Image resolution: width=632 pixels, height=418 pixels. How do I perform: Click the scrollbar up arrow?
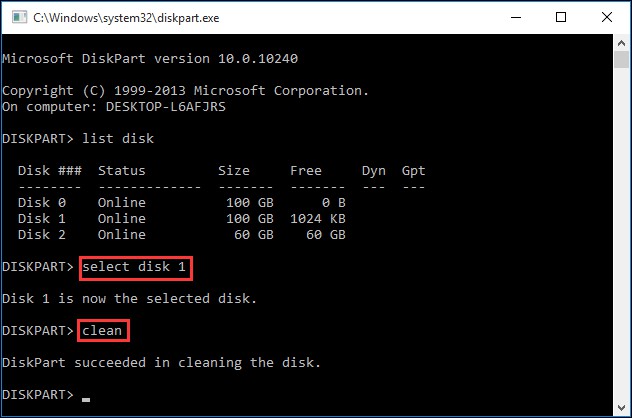point(621,43)
